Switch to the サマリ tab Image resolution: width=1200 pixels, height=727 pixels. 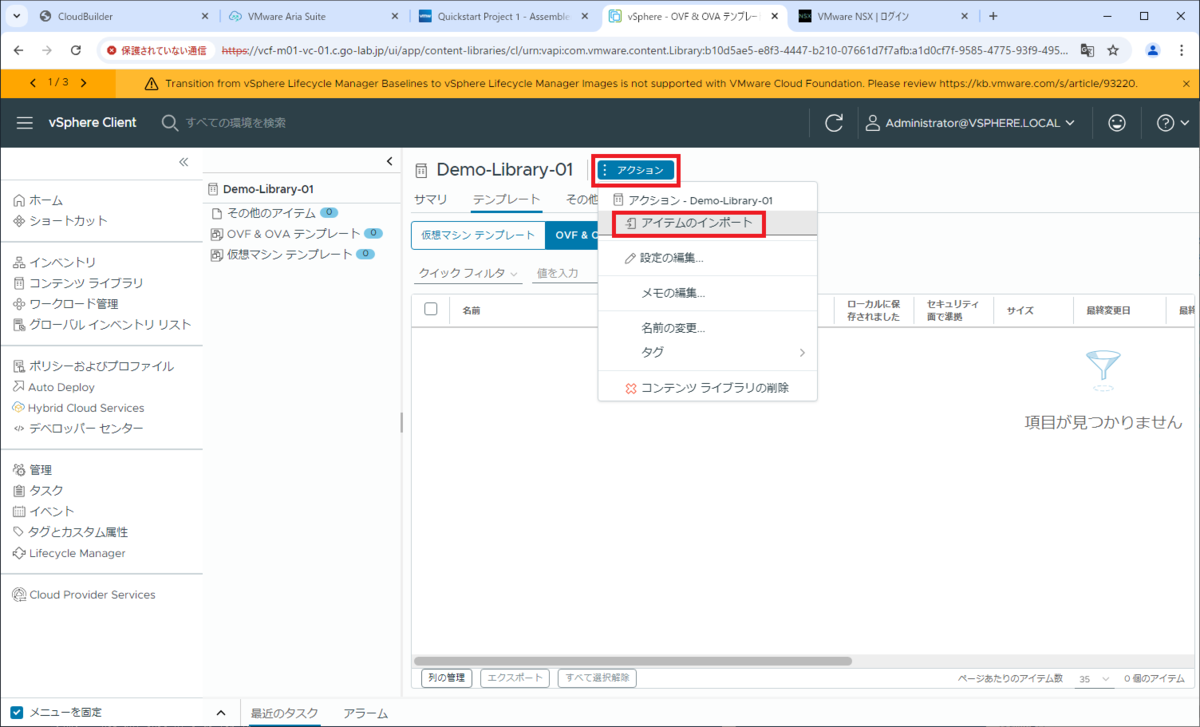pos(431,200)
